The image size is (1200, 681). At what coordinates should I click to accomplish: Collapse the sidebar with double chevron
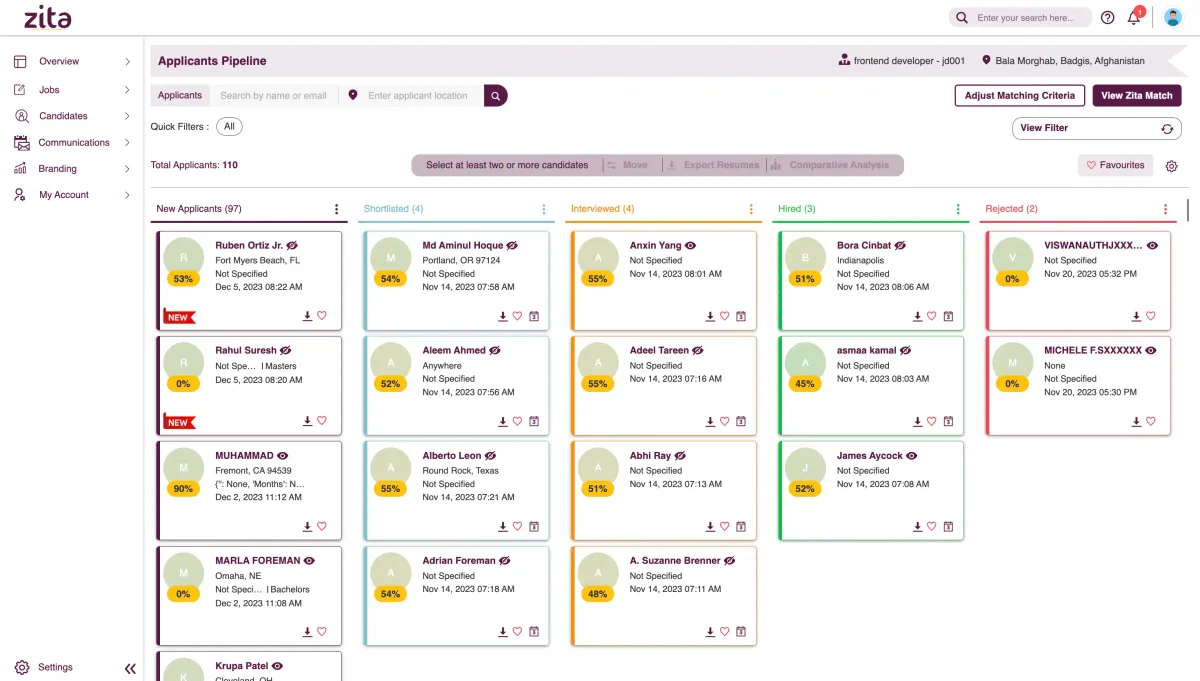click(130, 668)
